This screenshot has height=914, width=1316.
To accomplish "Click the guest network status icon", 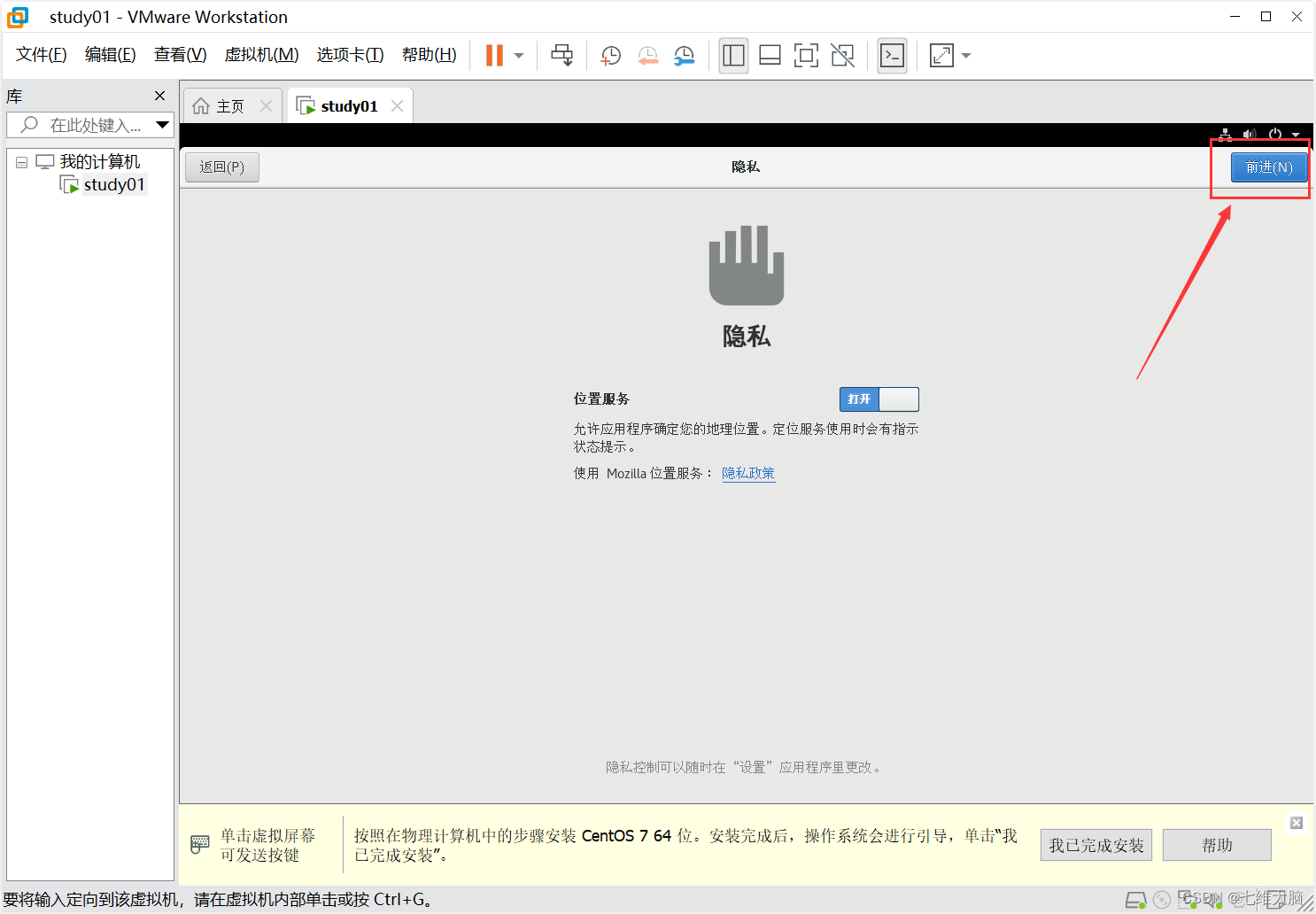I will (x=1225, y=135).
